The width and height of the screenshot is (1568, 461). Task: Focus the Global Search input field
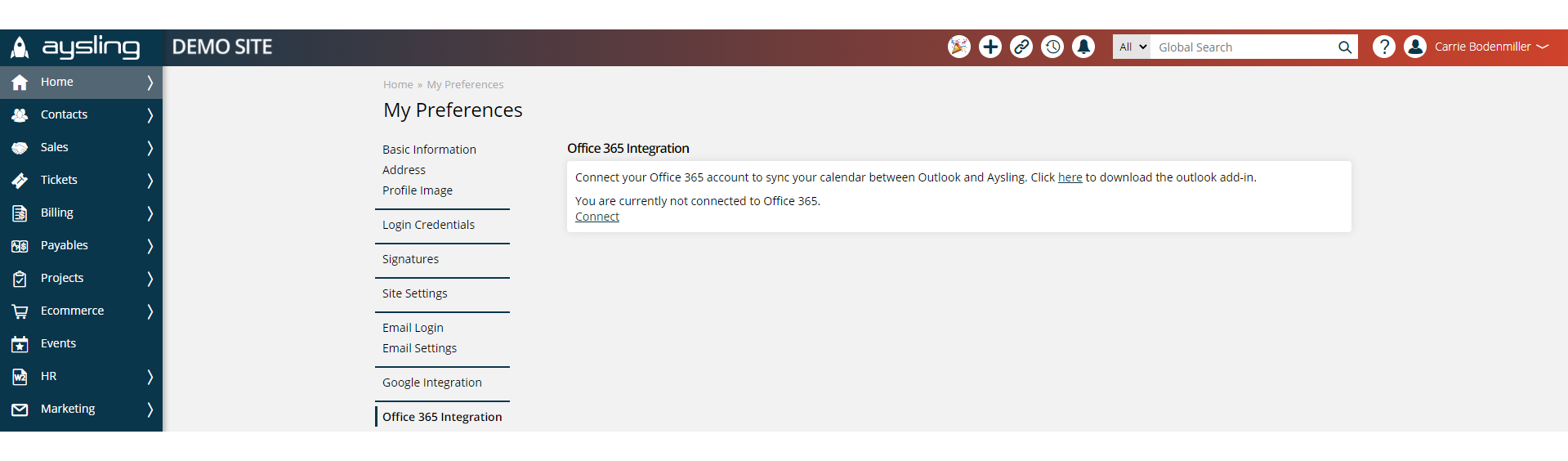(x=1242, y=47)
